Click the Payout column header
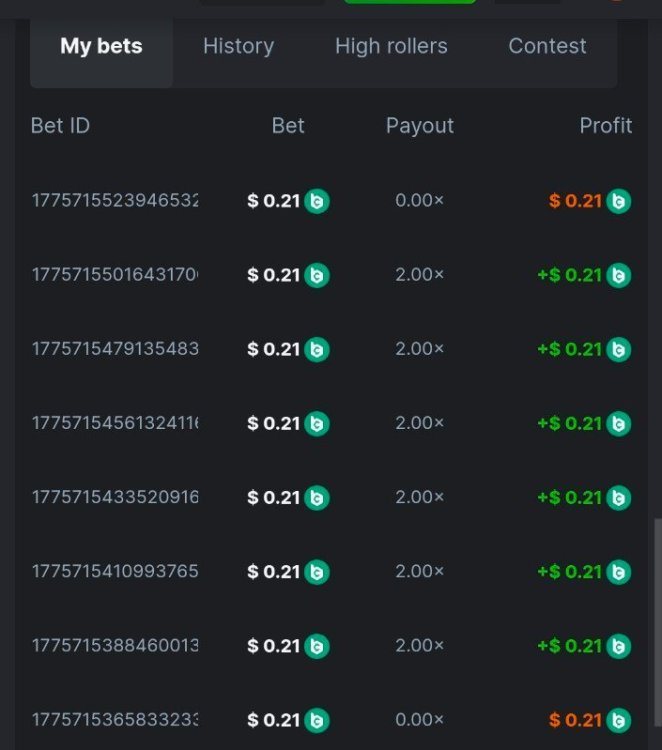 [419, 126]
